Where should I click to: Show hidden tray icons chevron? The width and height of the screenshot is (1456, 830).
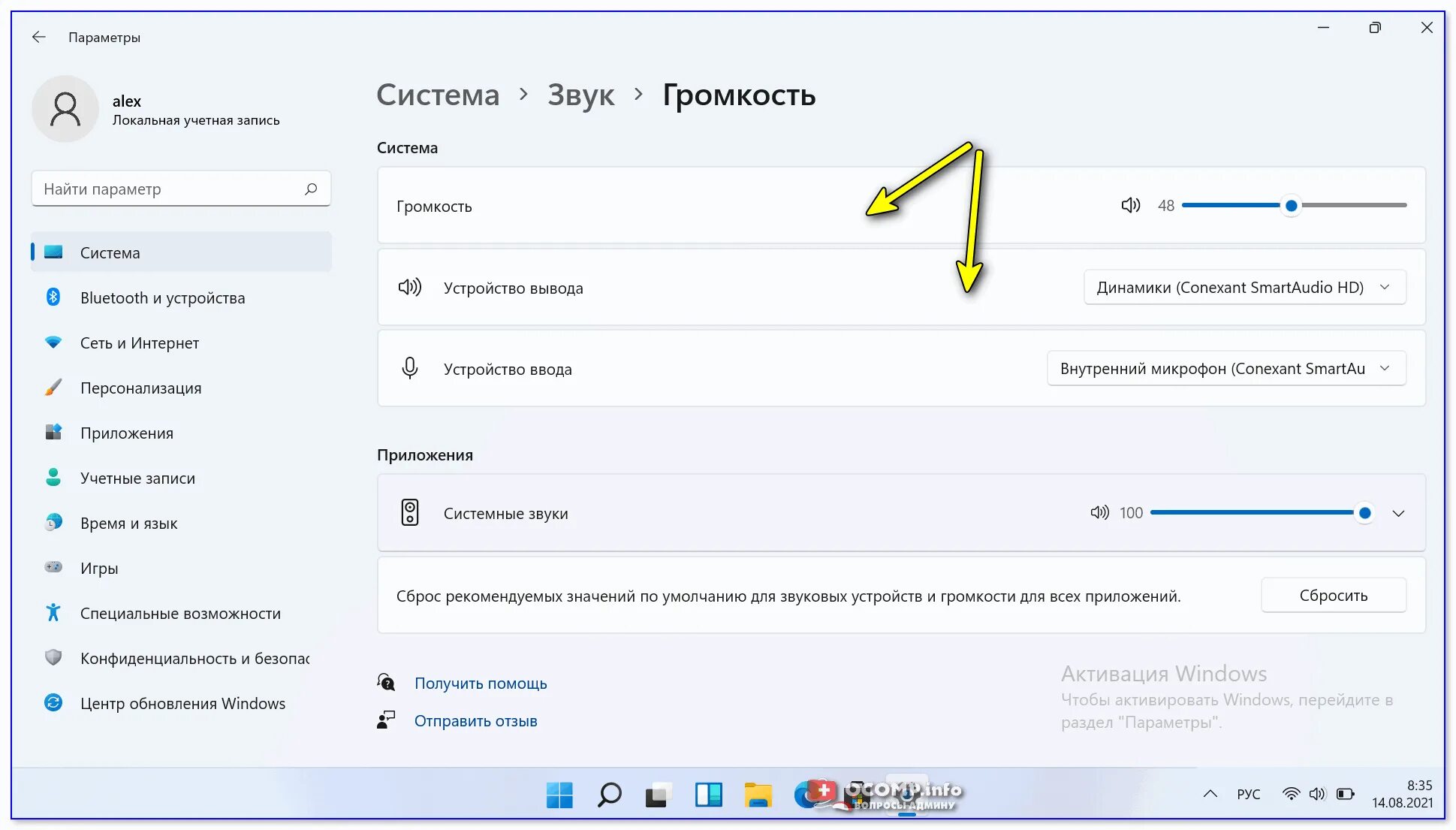click(x=1210, y=794)
